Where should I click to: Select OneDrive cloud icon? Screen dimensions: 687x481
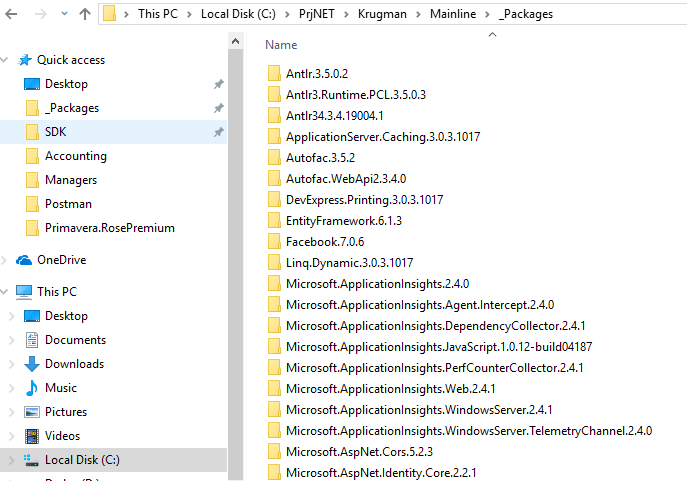[x=24, y=260]
